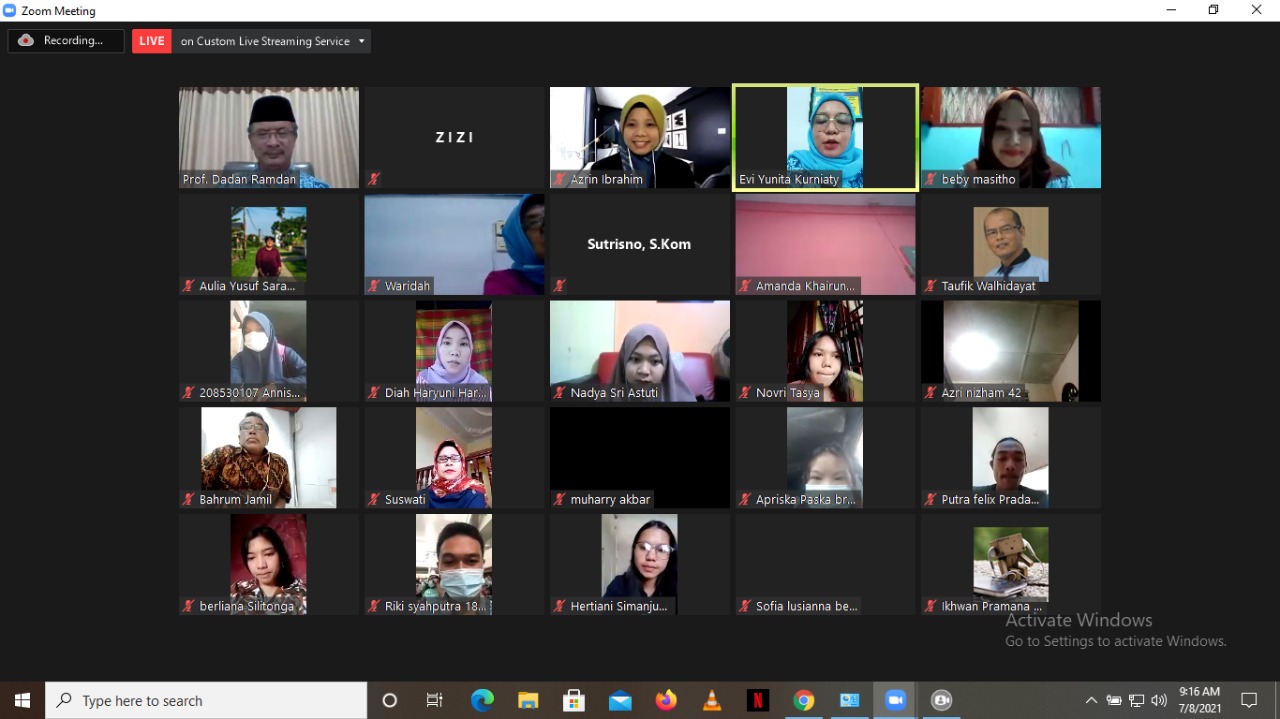Select Prof. Dadan Ramdan's video tile
The width and height of the screenshot is (1280, 719).
pyautogui.click(x=268, y=137)
